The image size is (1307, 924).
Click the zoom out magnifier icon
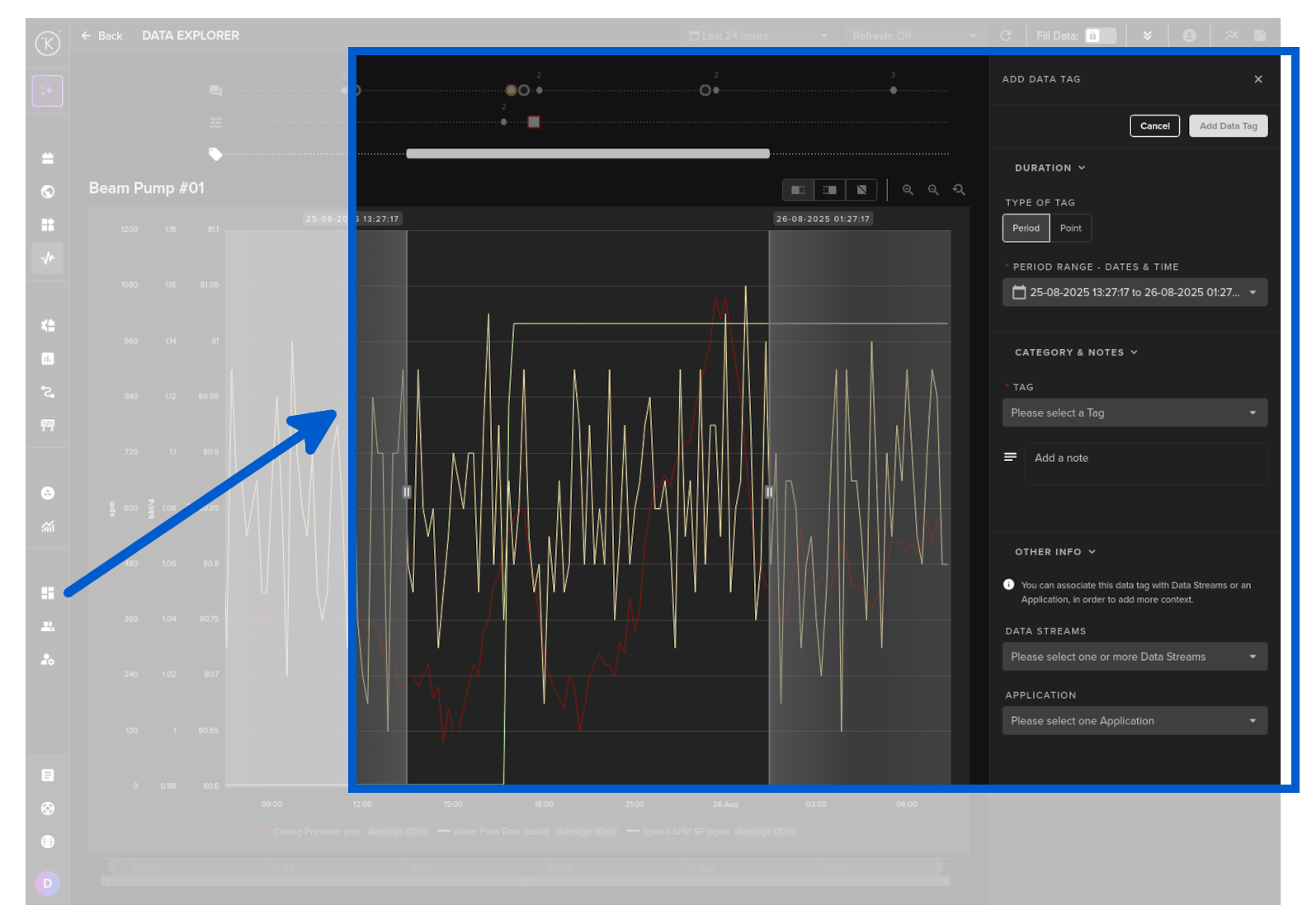coord(933,190)
